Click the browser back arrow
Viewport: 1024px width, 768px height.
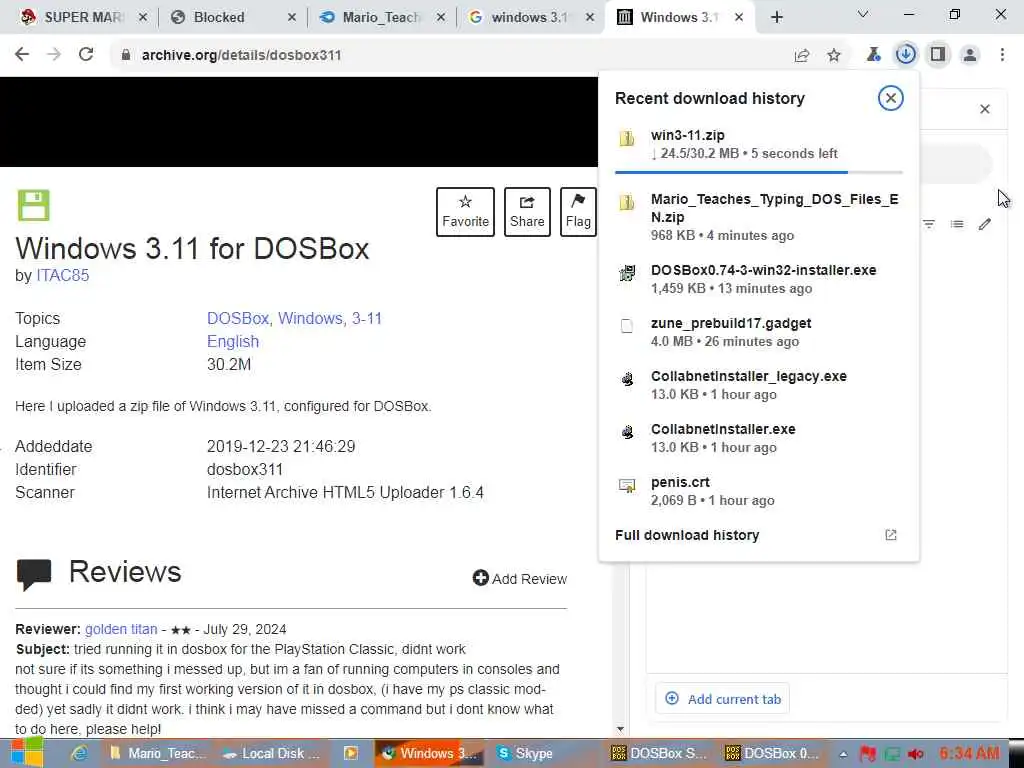(22, 55)
